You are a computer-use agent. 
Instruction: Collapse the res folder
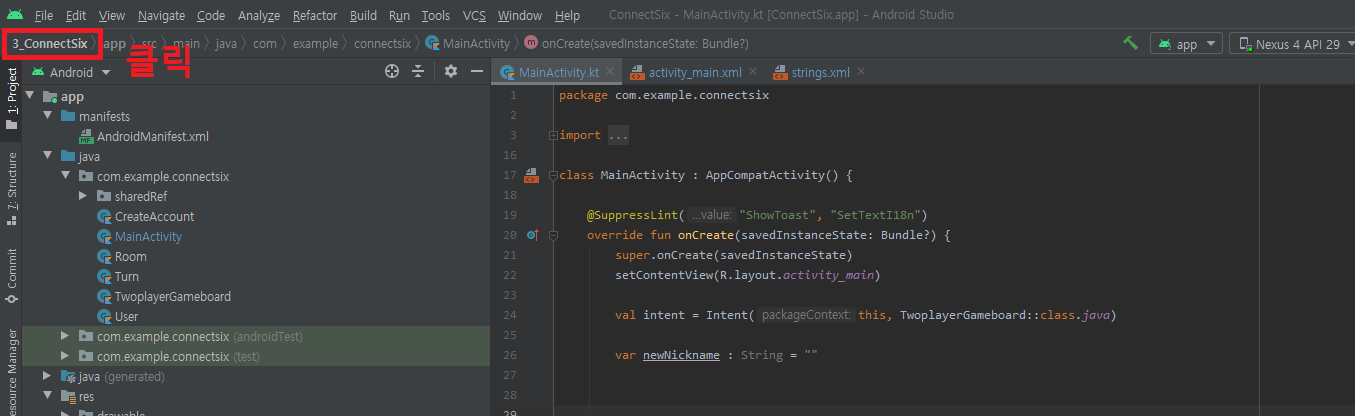click(48, 396)
